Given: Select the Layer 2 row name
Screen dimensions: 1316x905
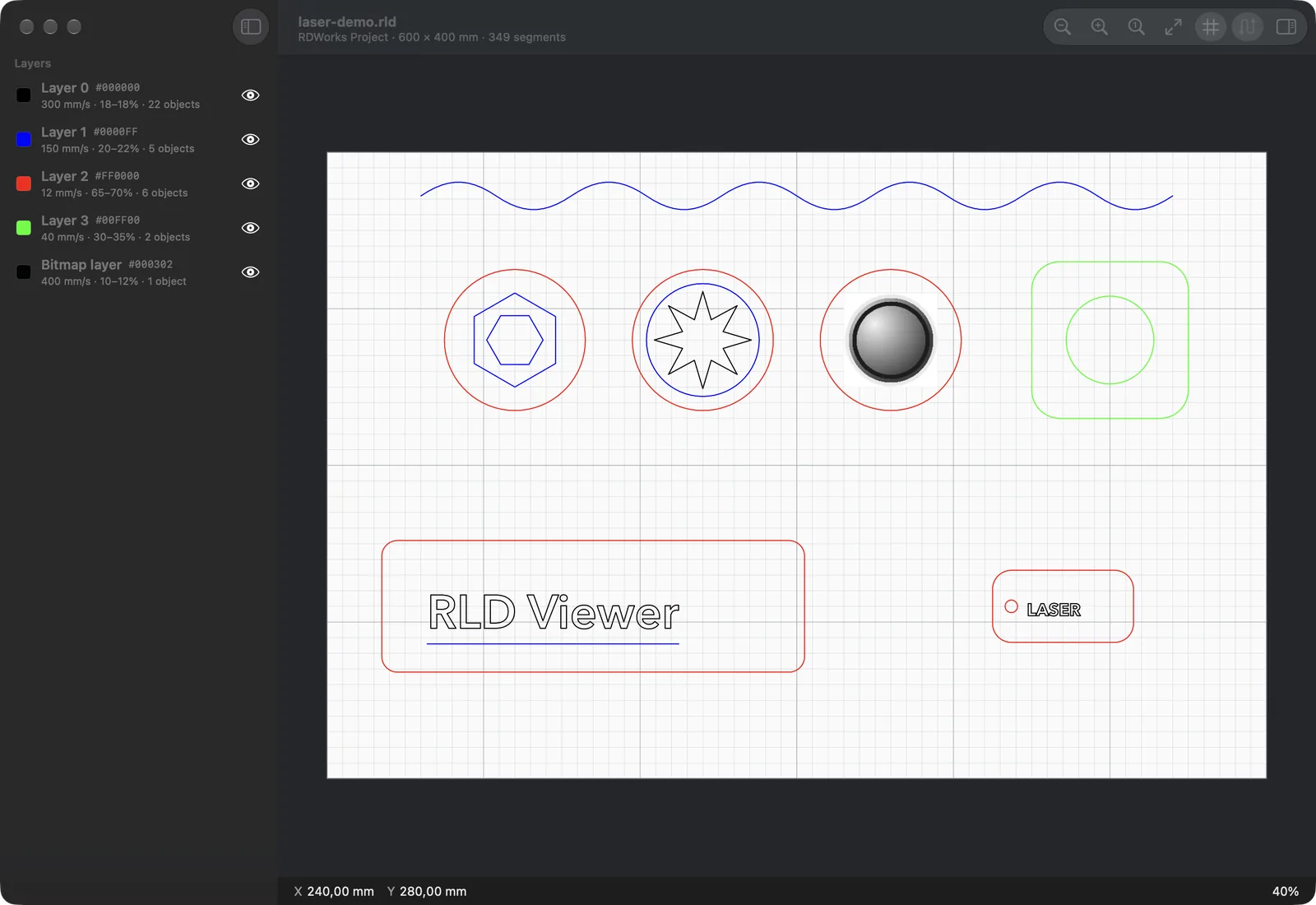Looking at the screenshot, I should tap(65, 177).
